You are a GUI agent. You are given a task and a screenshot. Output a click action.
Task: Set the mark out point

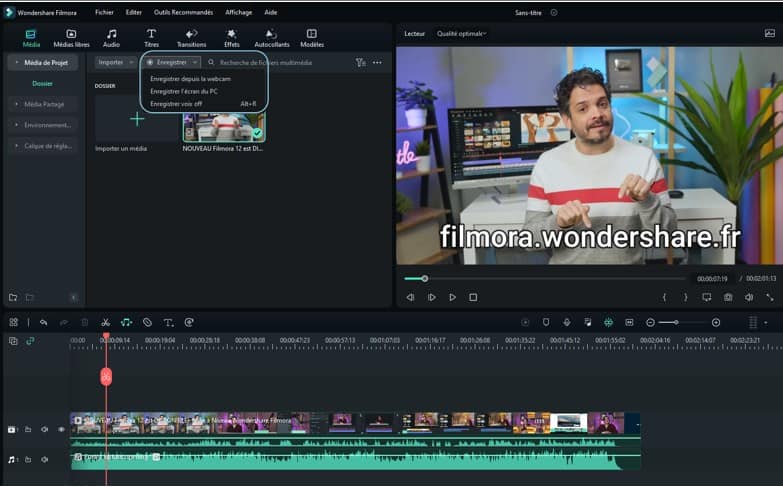(686, 297)
